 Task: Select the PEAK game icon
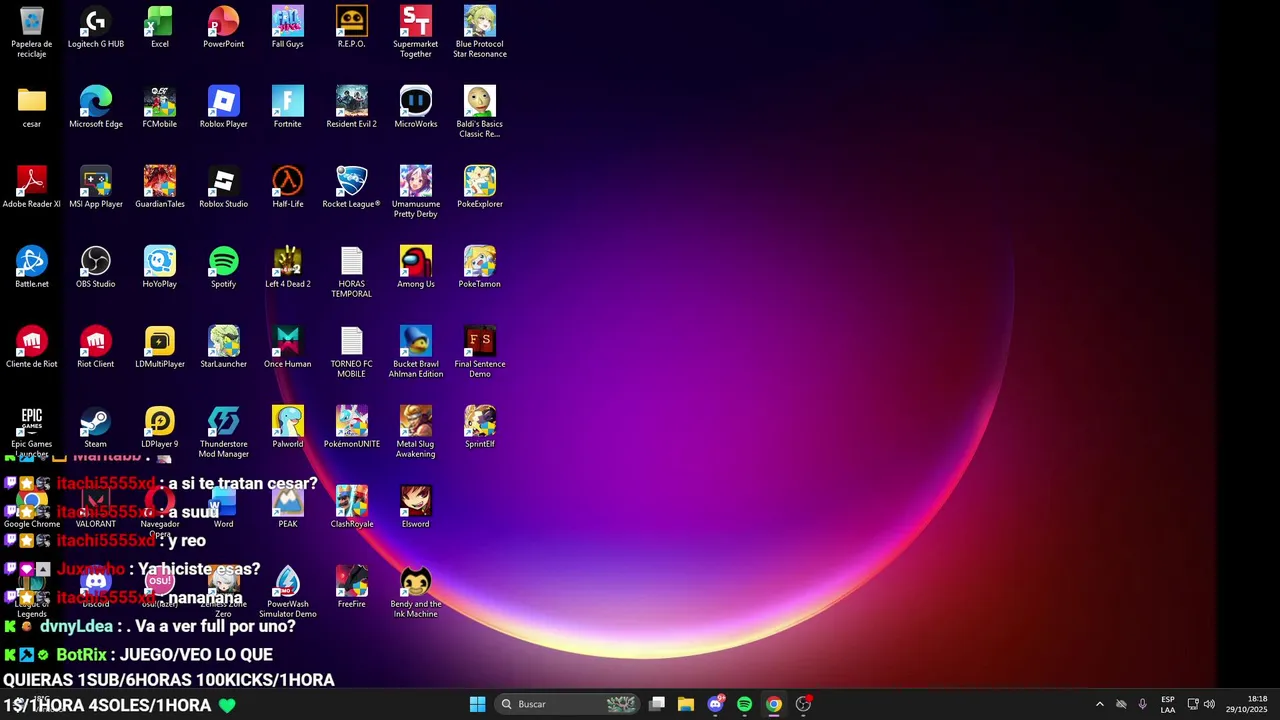[288, 507]
